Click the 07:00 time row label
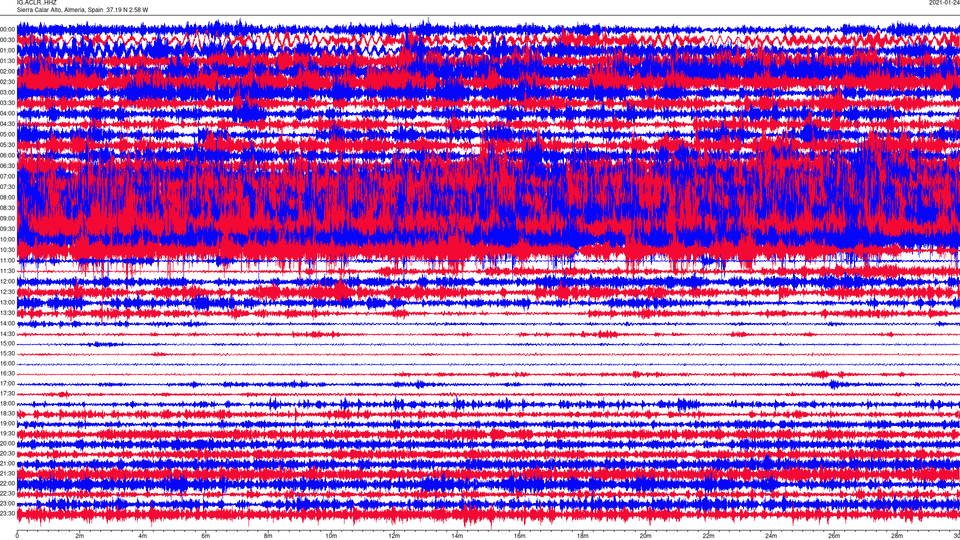The width and height of the screenshot is (960, 540). pyautogui.click(x=8, y=176)
